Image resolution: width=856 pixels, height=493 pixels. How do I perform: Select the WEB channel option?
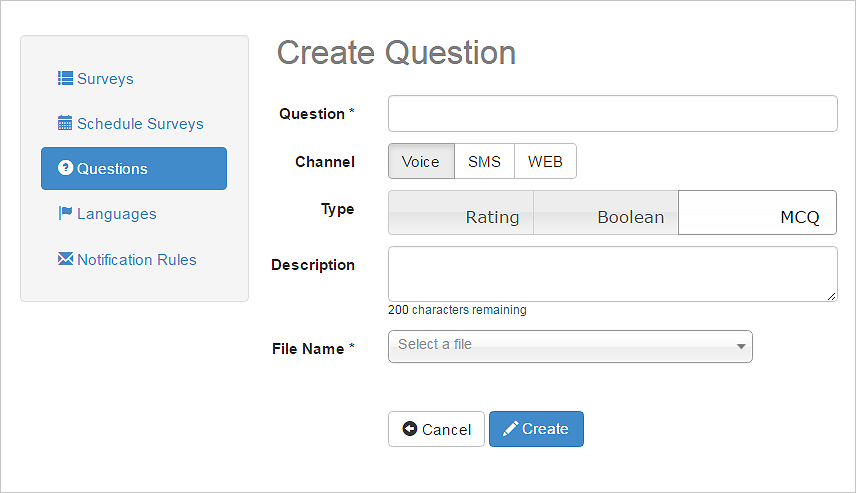click(x=545, y=161)
